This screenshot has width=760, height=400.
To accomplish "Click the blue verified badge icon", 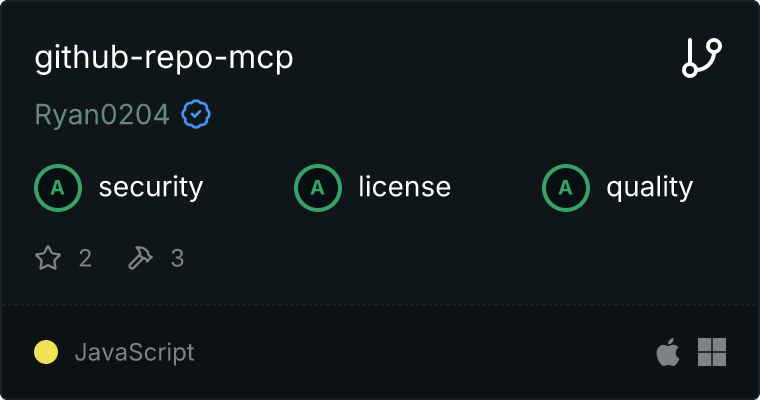I will tap(196, 114).
